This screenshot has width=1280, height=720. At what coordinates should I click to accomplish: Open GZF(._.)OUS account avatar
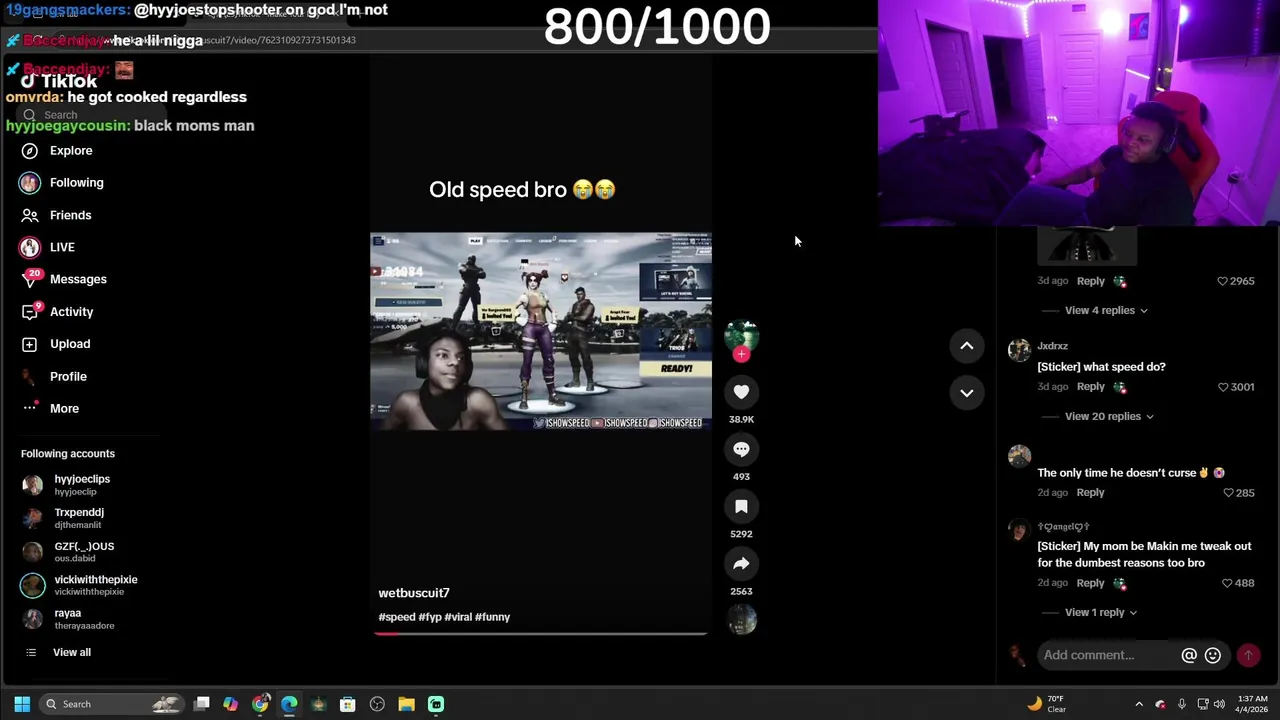[x=33, y=552]
